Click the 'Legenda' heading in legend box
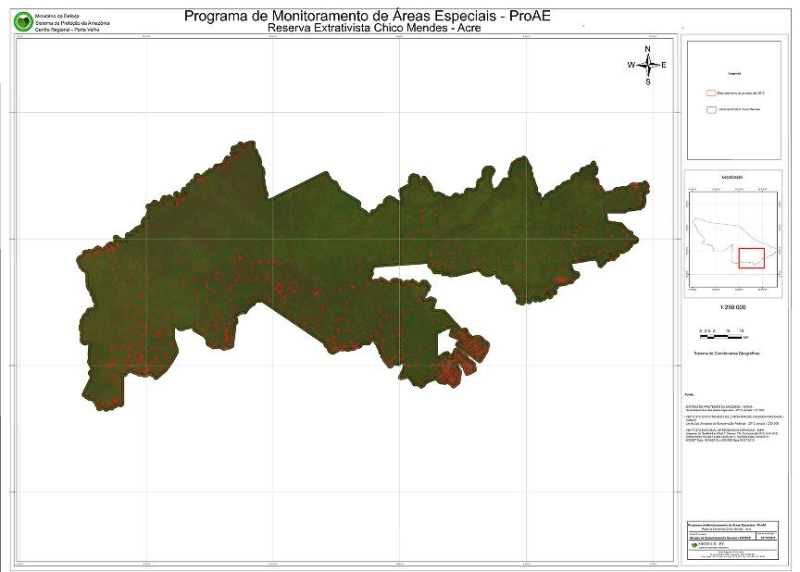The width and height of the screenshot is (800, 572). tap(733, 74)
